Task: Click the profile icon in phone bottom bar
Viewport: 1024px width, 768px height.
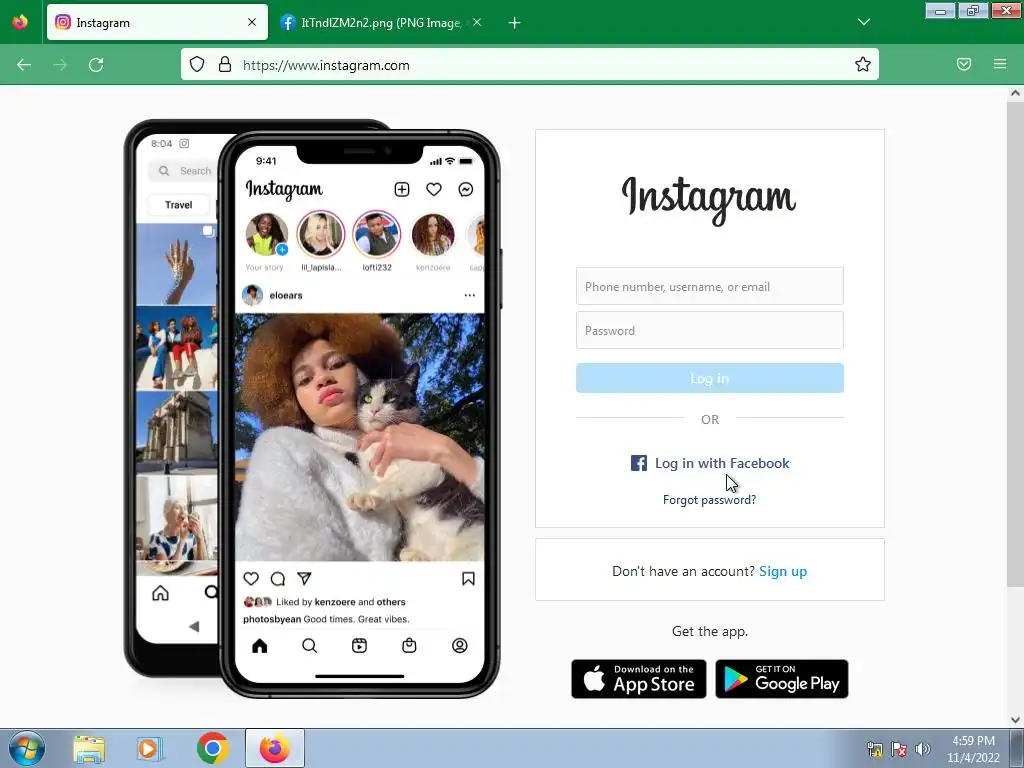Action: click(460, 646)
